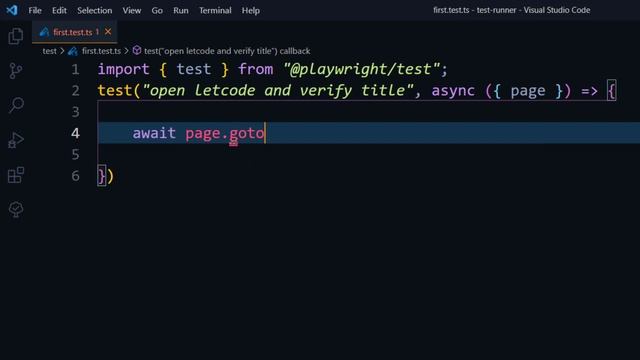Close the first.test.ts tab
The image size is (640, 360).
coord(108,31)
